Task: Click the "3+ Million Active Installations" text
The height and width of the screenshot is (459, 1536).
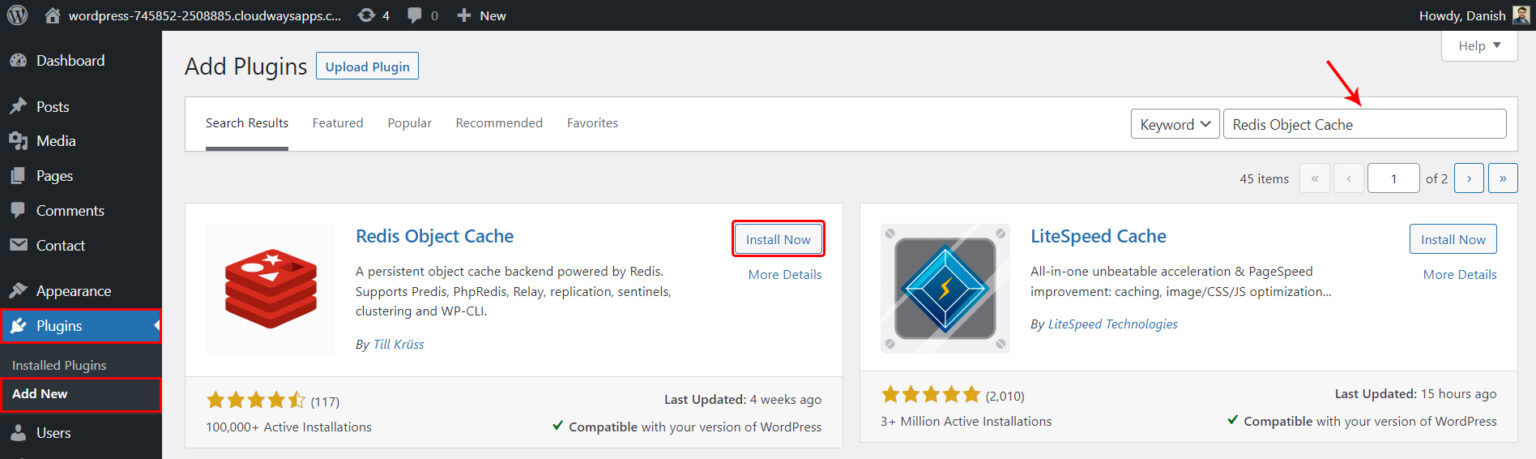Action: [966, 422]
